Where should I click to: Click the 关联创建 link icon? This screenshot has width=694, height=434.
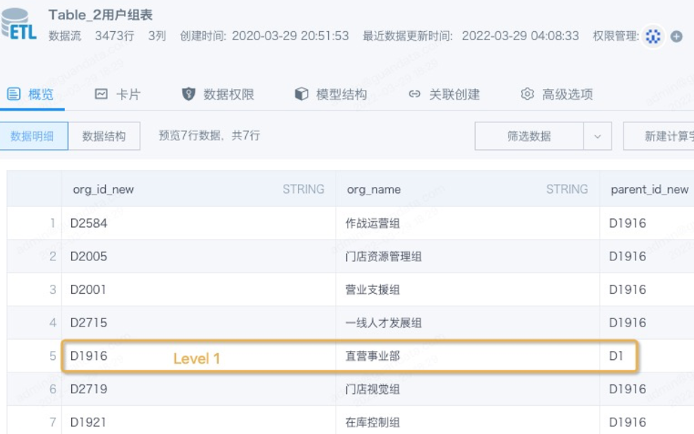(x=414, y=94)
